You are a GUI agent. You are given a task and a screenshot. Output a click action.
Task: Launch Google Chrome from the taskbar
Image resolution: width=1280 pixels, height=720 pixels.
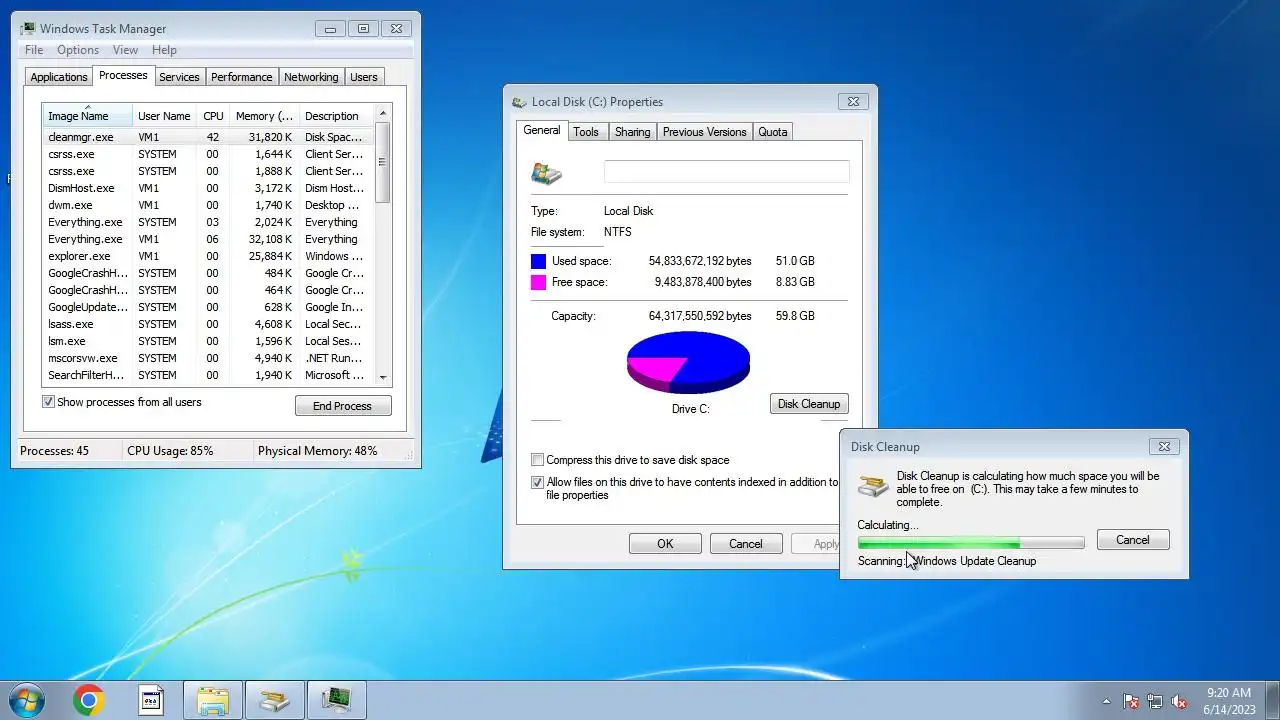[88, 701]
